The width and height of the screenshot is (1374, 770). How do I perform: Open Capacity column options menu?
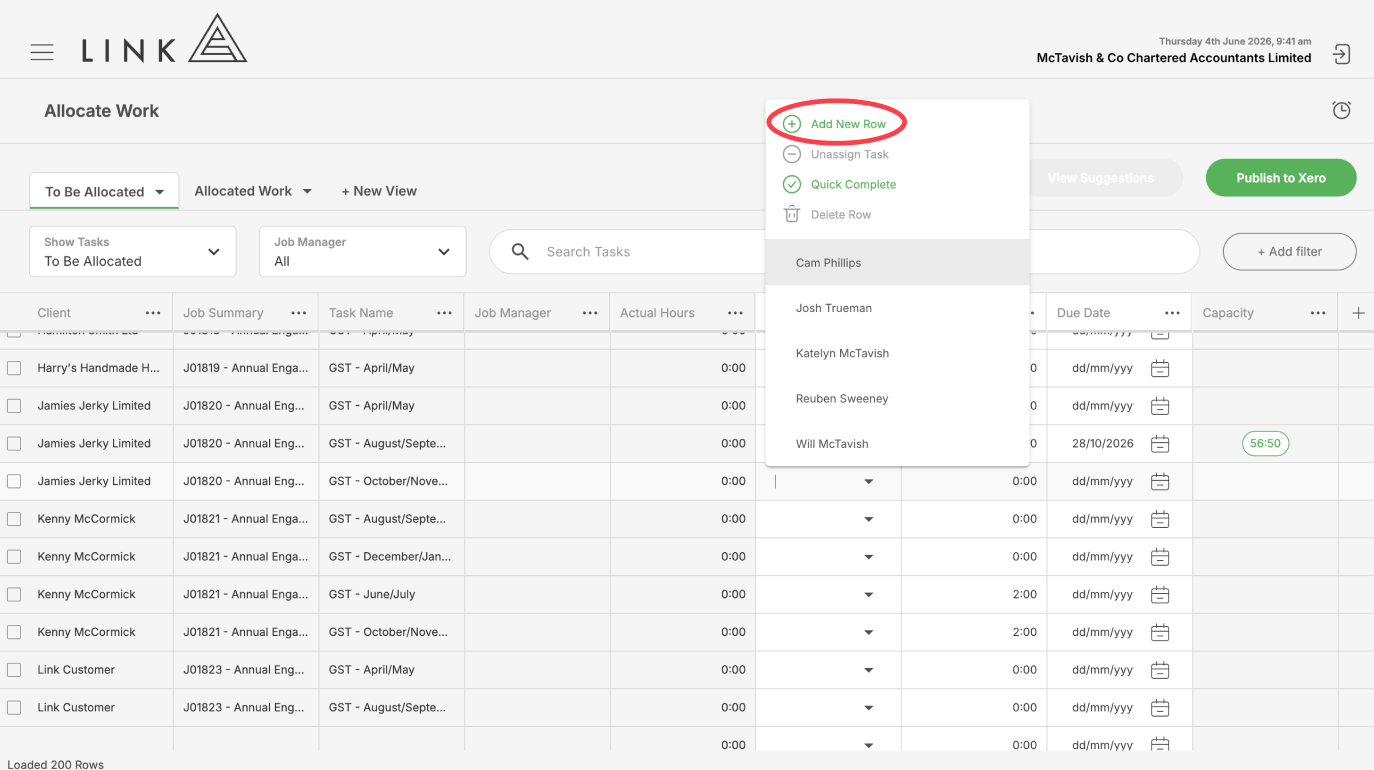(1319, 313)
